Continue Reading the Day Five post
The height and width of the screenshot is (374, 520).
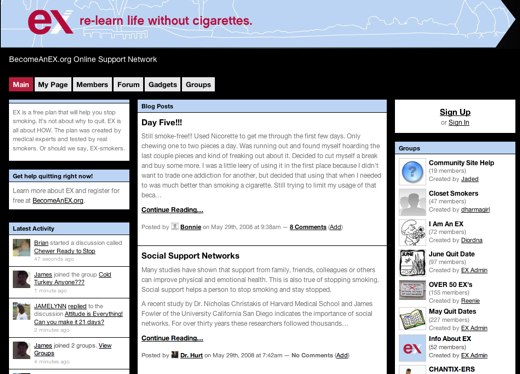click(172, 210)
